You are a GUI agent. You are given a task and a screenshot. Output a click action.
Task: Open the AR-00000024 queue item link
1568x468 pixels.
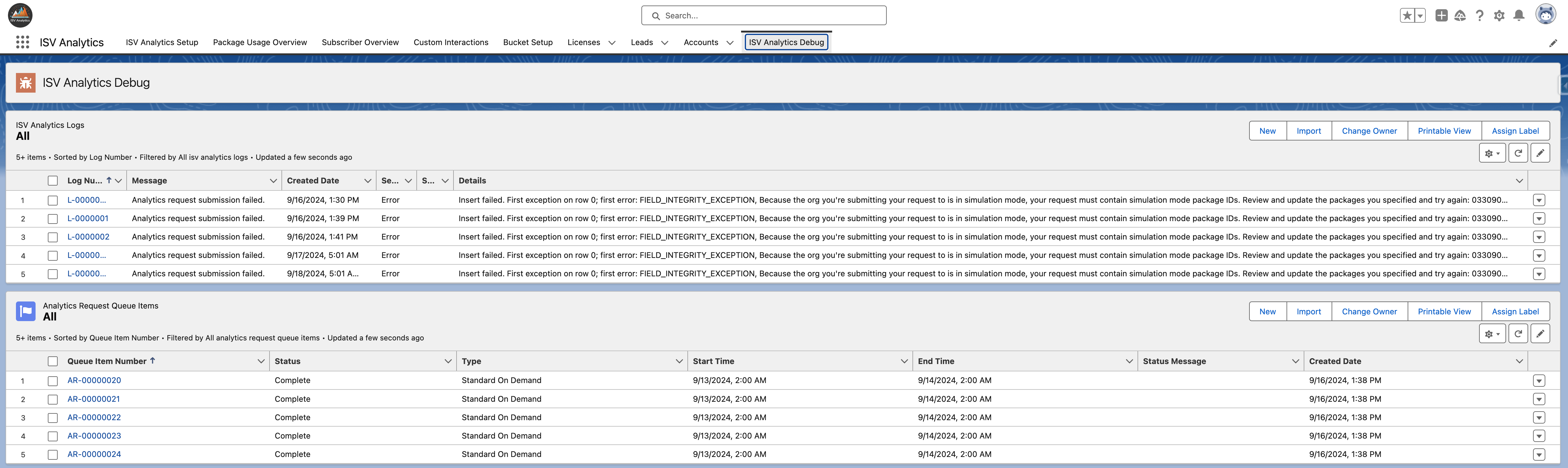pos(94,454)
